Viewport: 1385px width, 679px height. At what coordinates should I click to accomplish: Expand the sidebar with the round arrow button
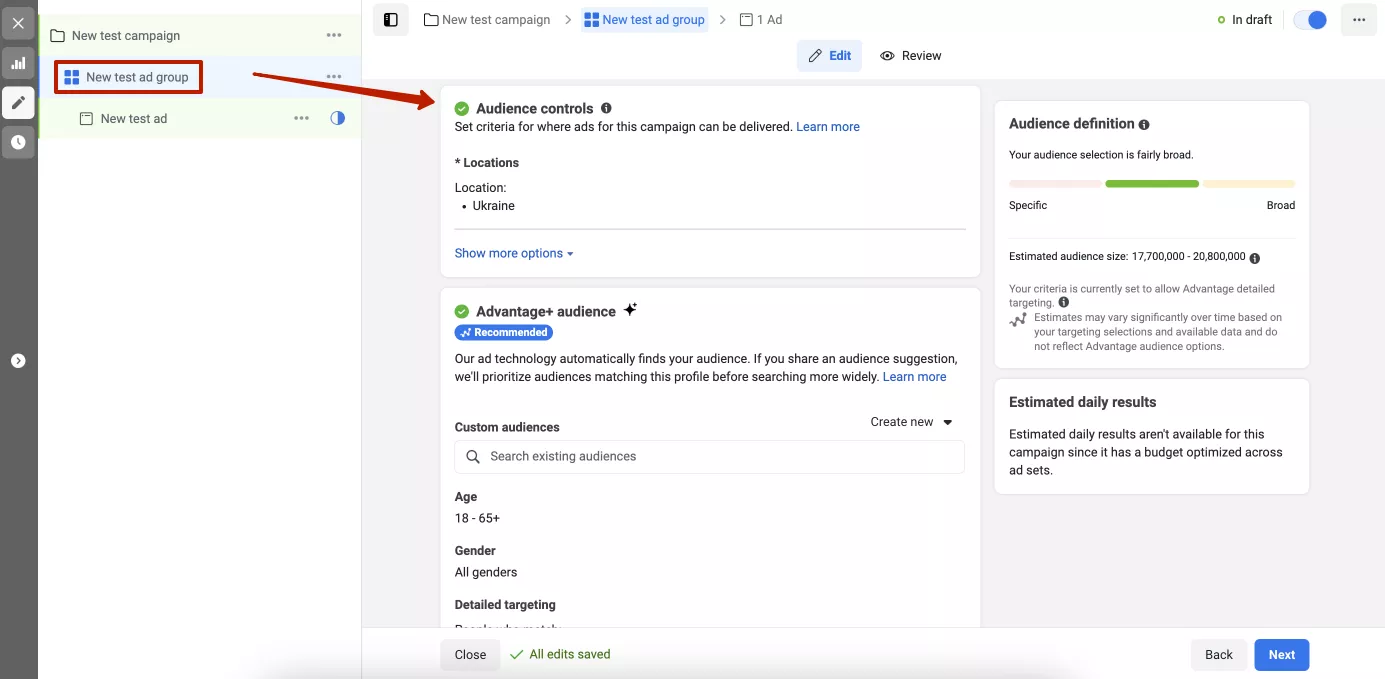tap(18, 361)
